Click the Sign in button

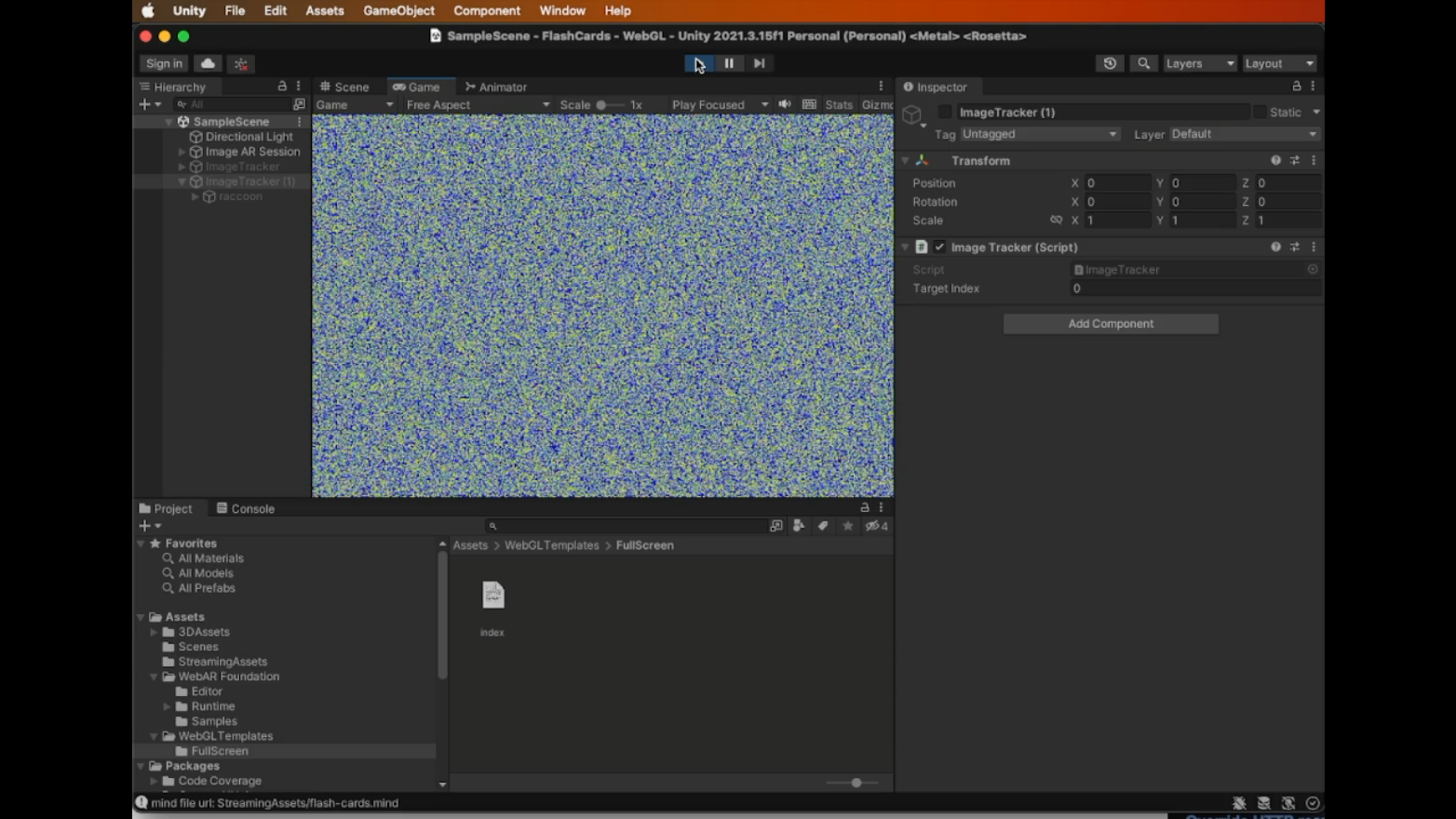pos(164,63)
